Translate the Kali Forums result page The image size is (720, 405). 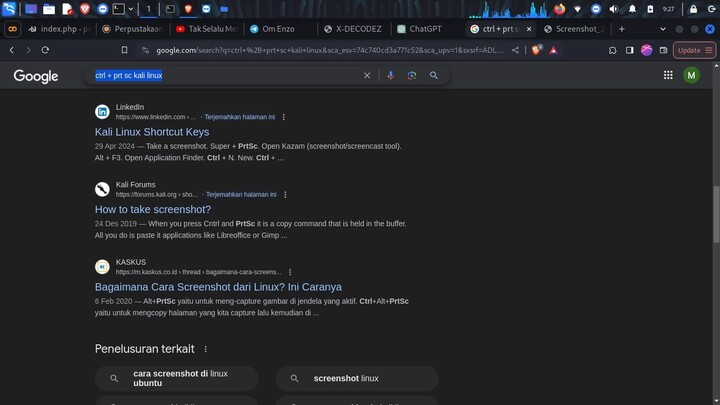241,195
